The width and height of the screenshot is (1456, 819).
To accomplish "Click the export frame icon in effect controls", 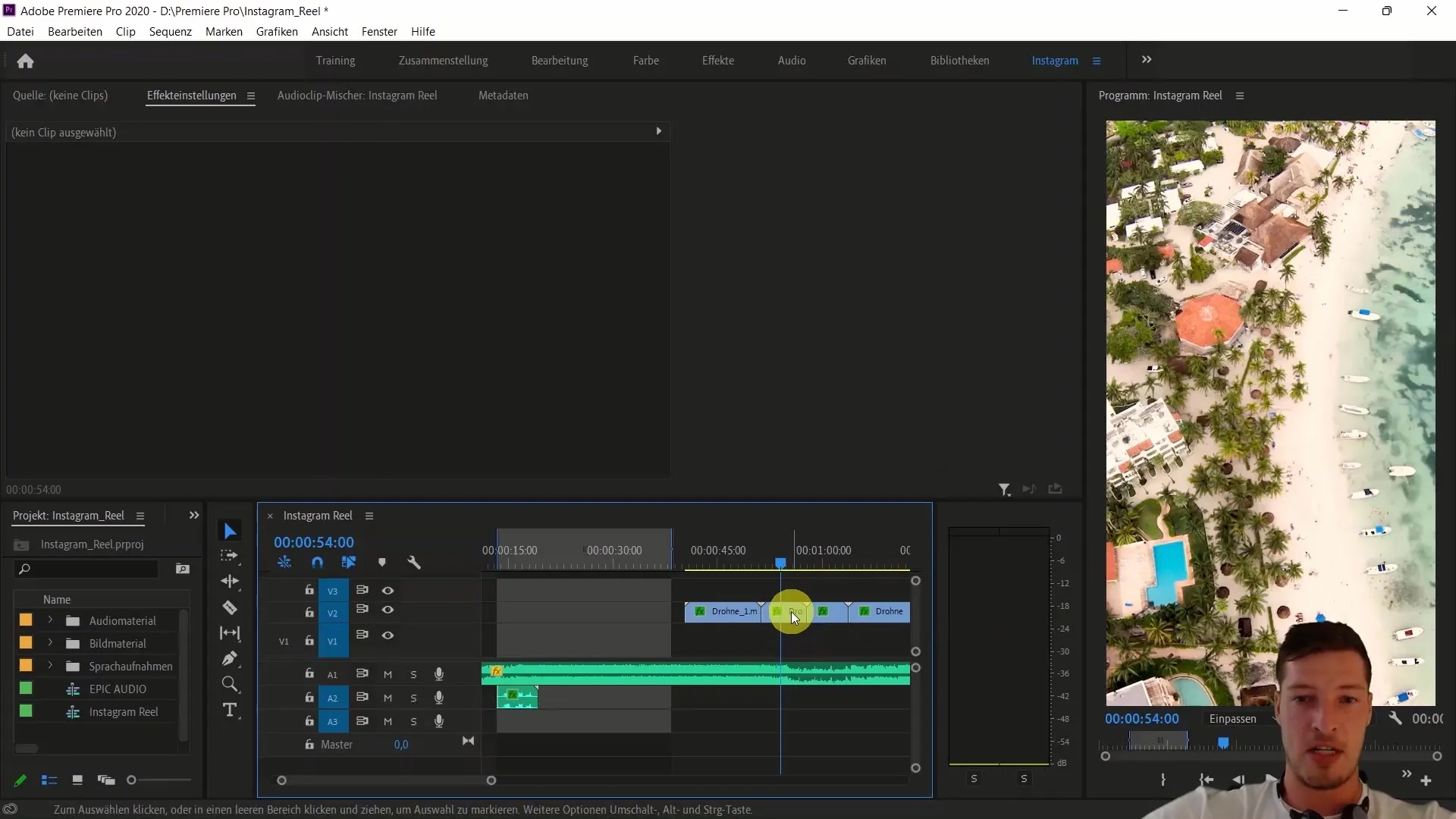I will click(1055, 489).
